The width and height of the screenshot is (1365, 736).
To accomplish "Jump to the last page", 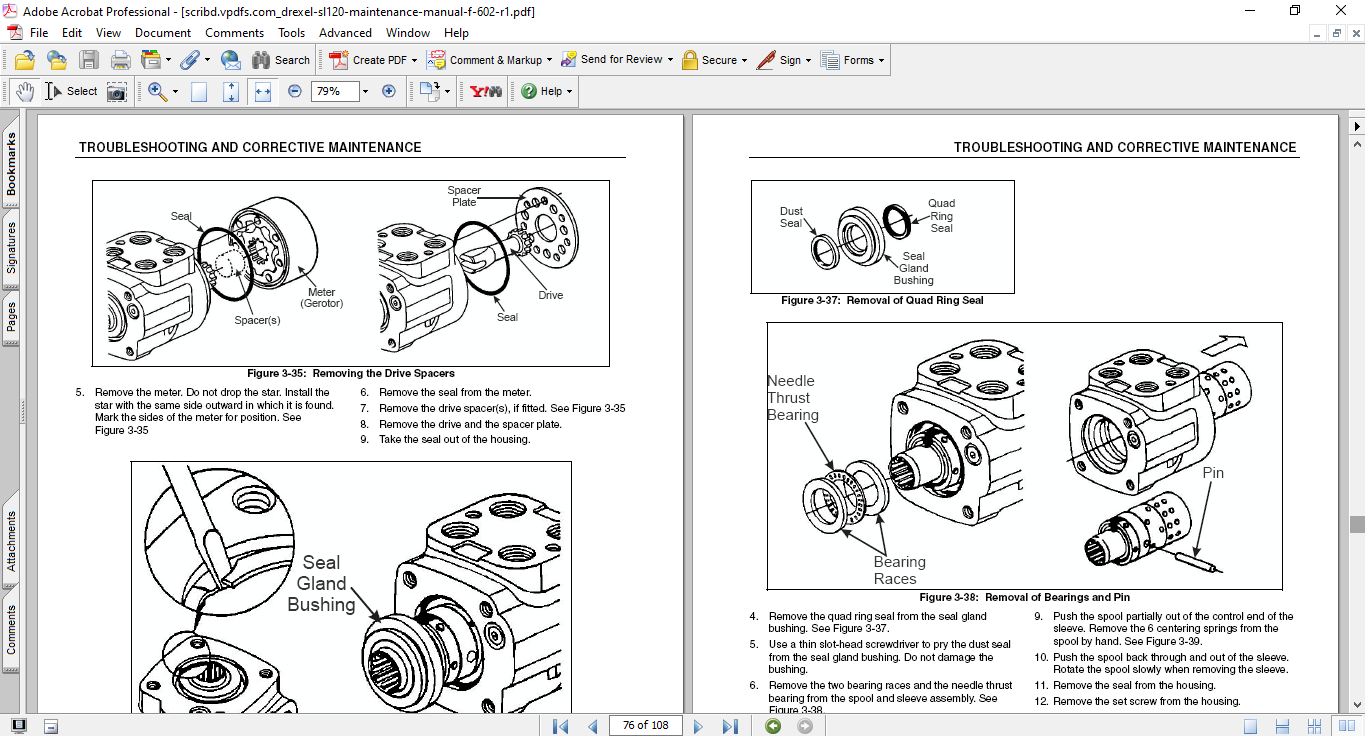I will pos(730,725).
